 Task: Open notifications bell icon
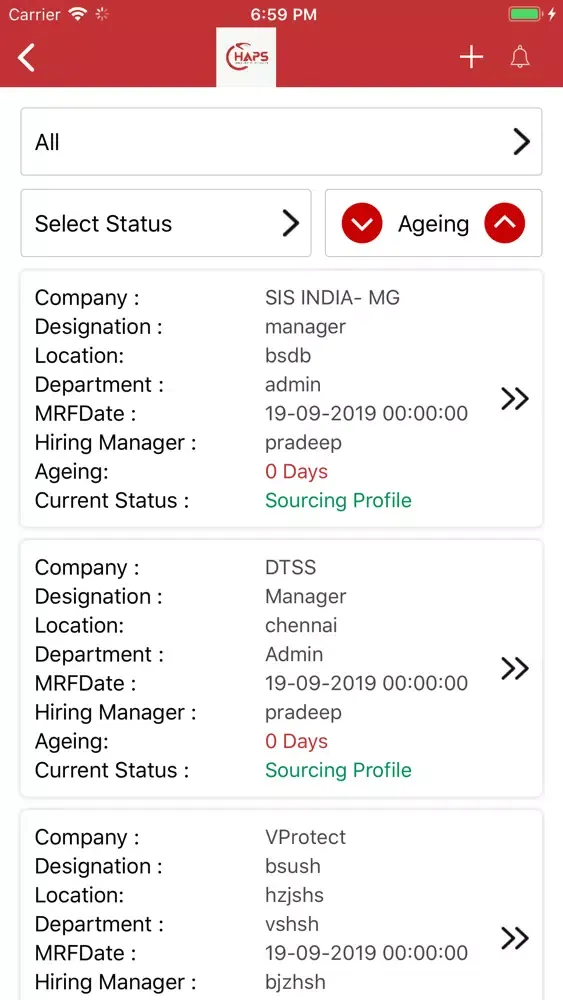520,57
